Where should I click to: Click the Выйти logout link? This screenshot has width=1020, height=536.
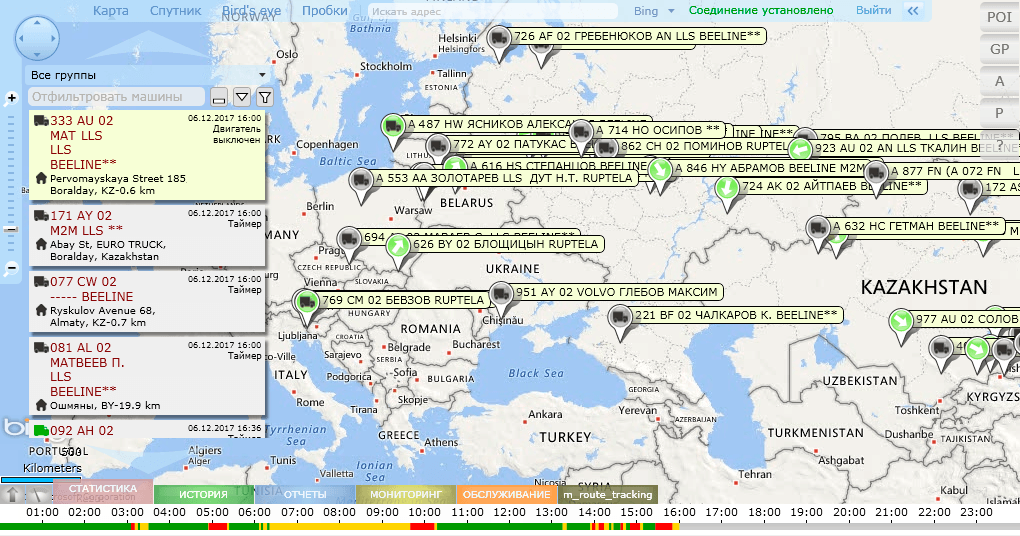[874, 10]
